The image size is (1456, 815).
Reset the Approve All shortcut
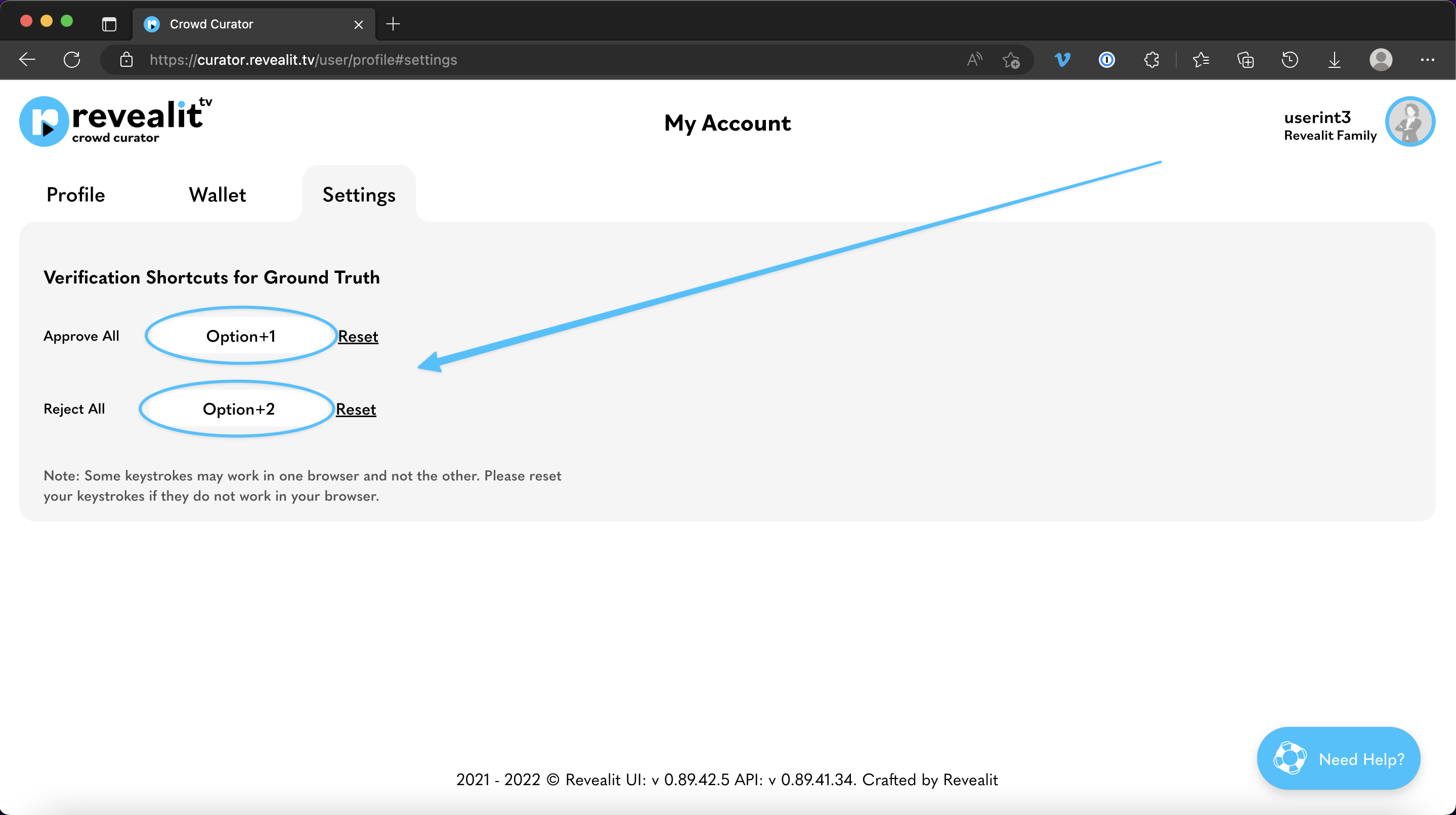tap(358, 336)
